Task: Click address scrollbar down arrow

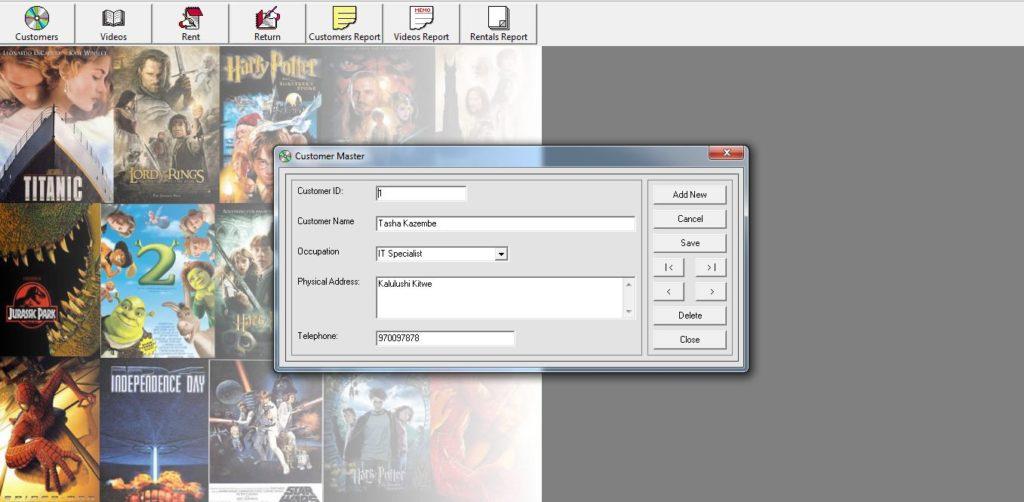Action: pos(629,311)
